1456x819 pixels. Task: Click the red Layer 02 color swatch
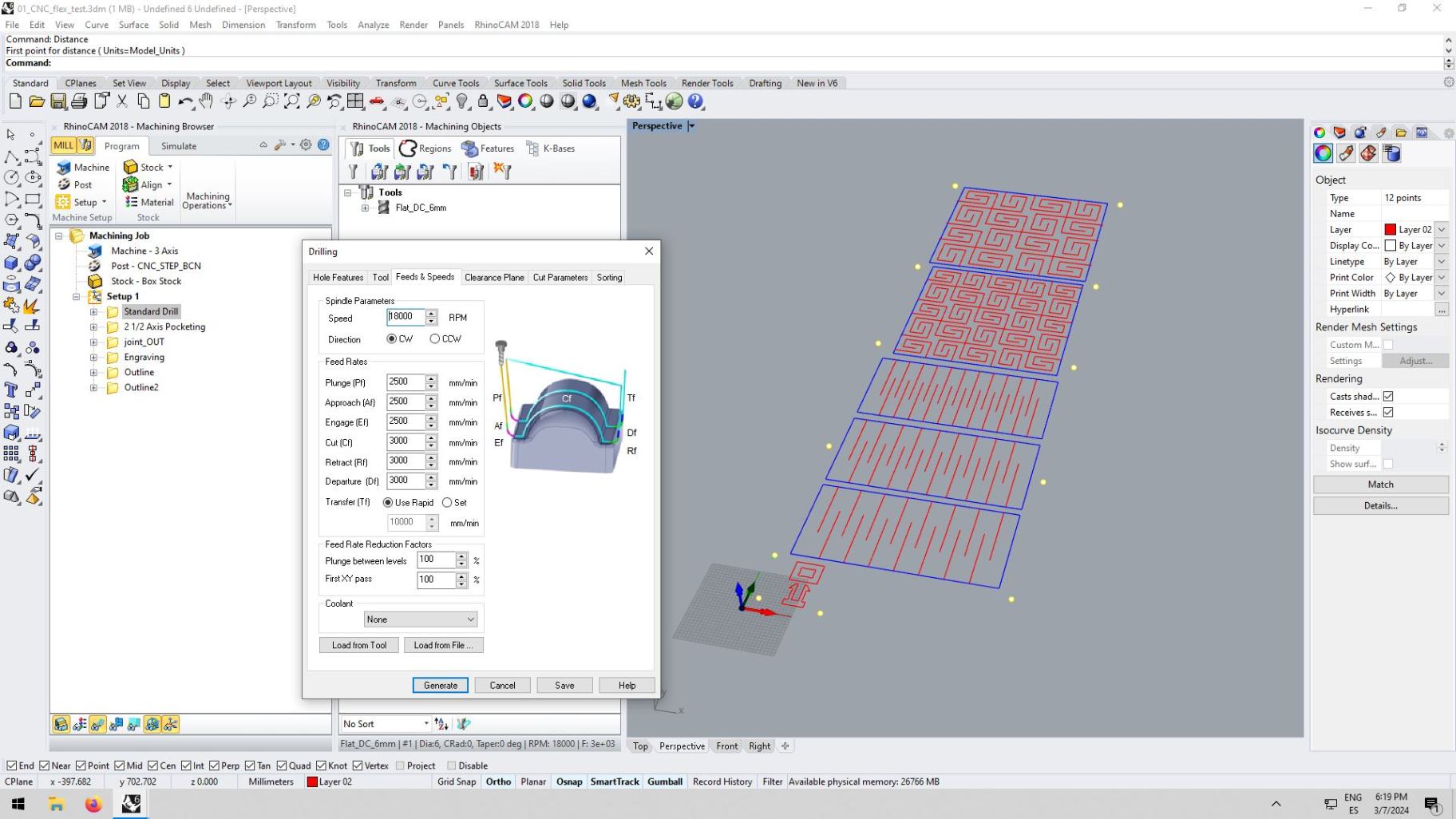[x=1390, y=230]
